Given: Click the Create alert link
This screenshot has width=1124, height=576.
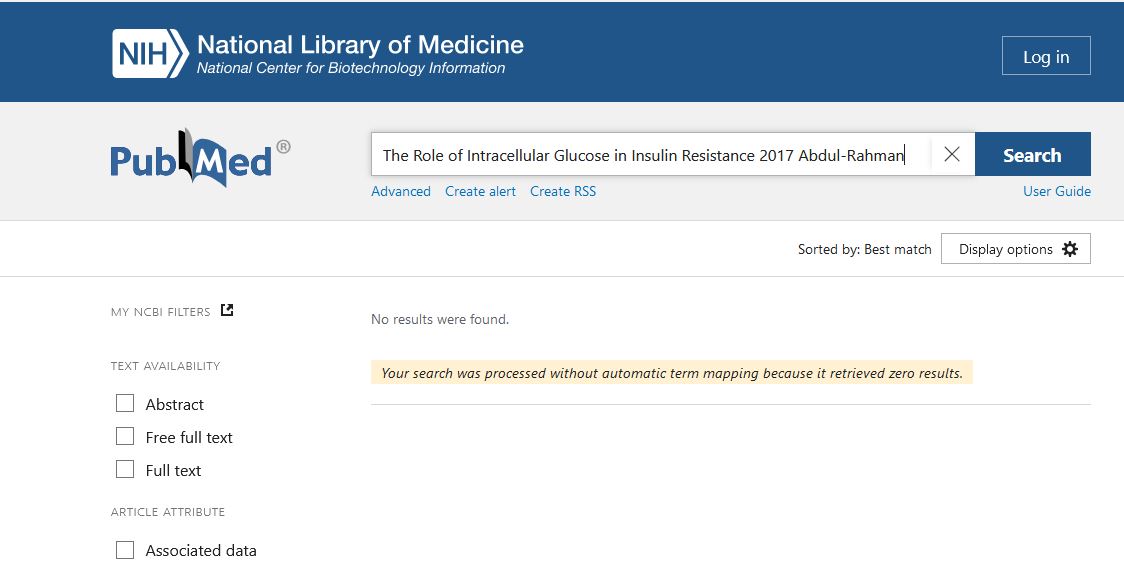Looking at the screenshot, I should 480,191.
